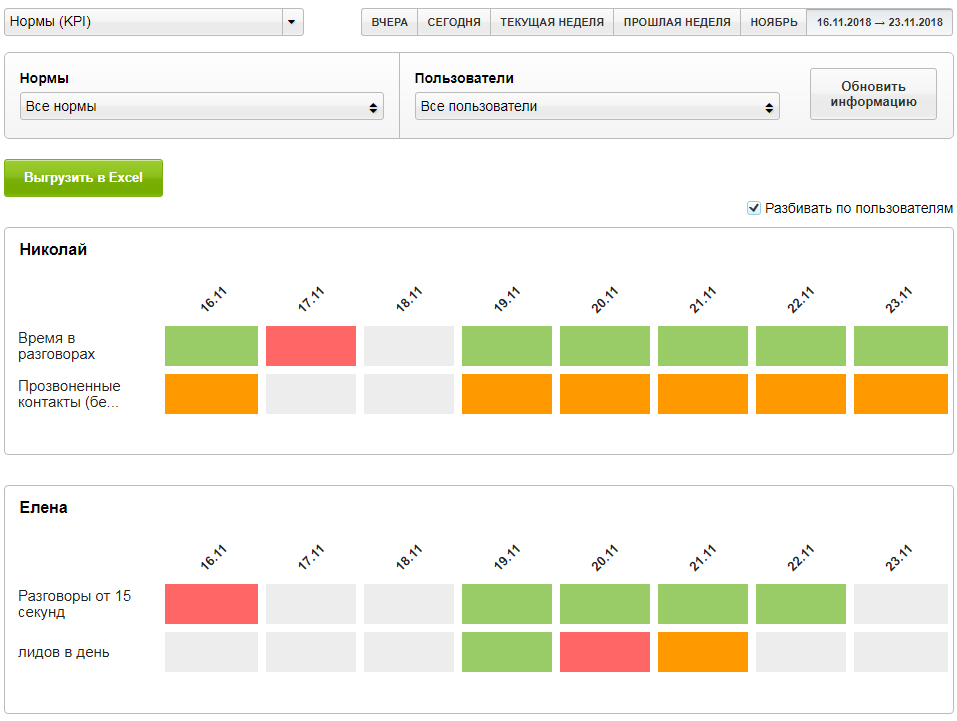Select the Ноябрь period tab
957x721 pixels.
pos(773,22)
